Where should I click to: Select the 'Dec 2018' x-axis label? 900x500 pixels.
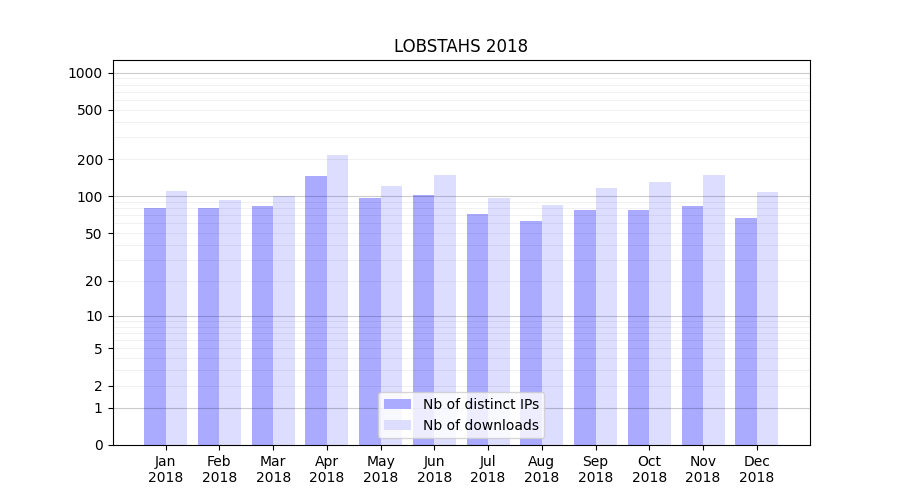(756, 469)
